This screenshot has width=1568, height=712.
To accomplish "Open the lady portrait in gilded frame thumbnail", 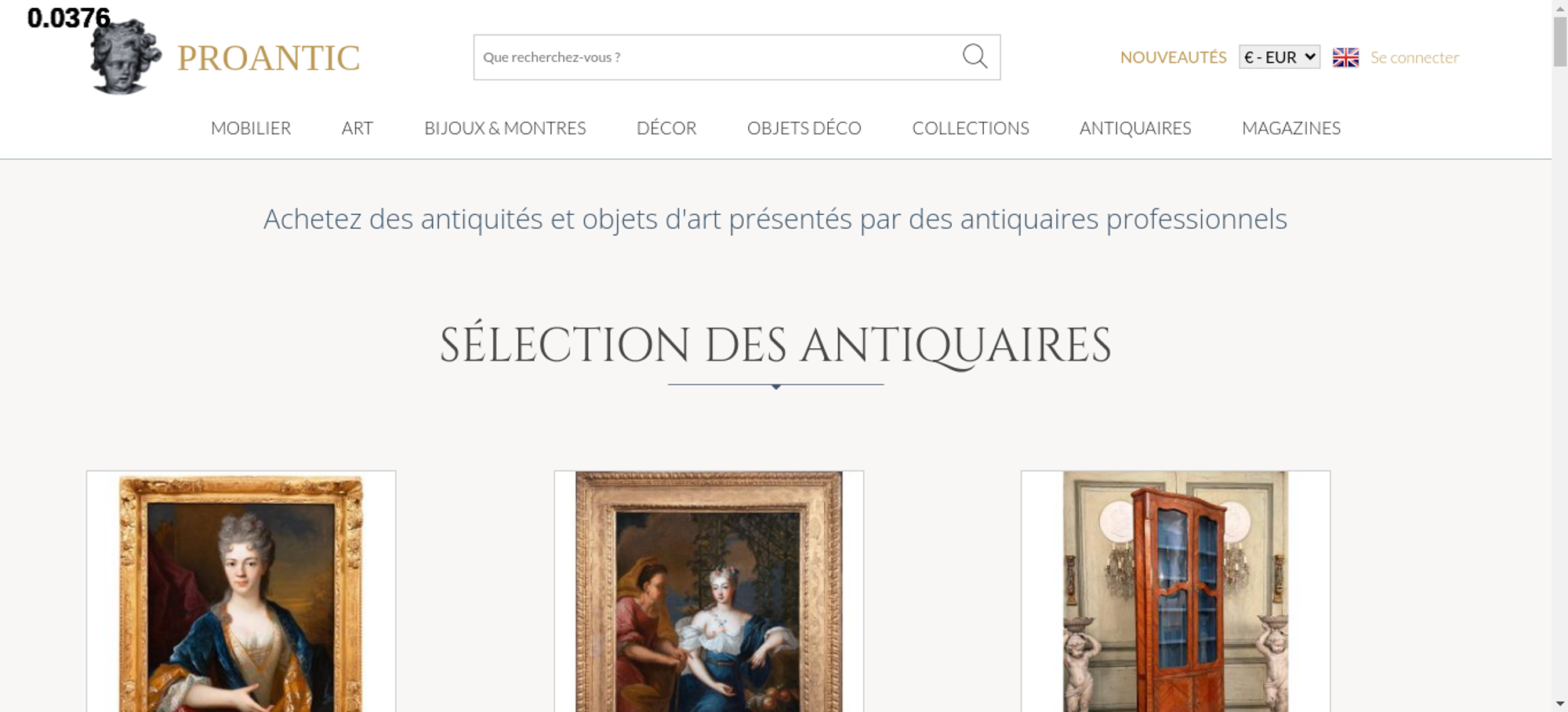I will point(241,591).
